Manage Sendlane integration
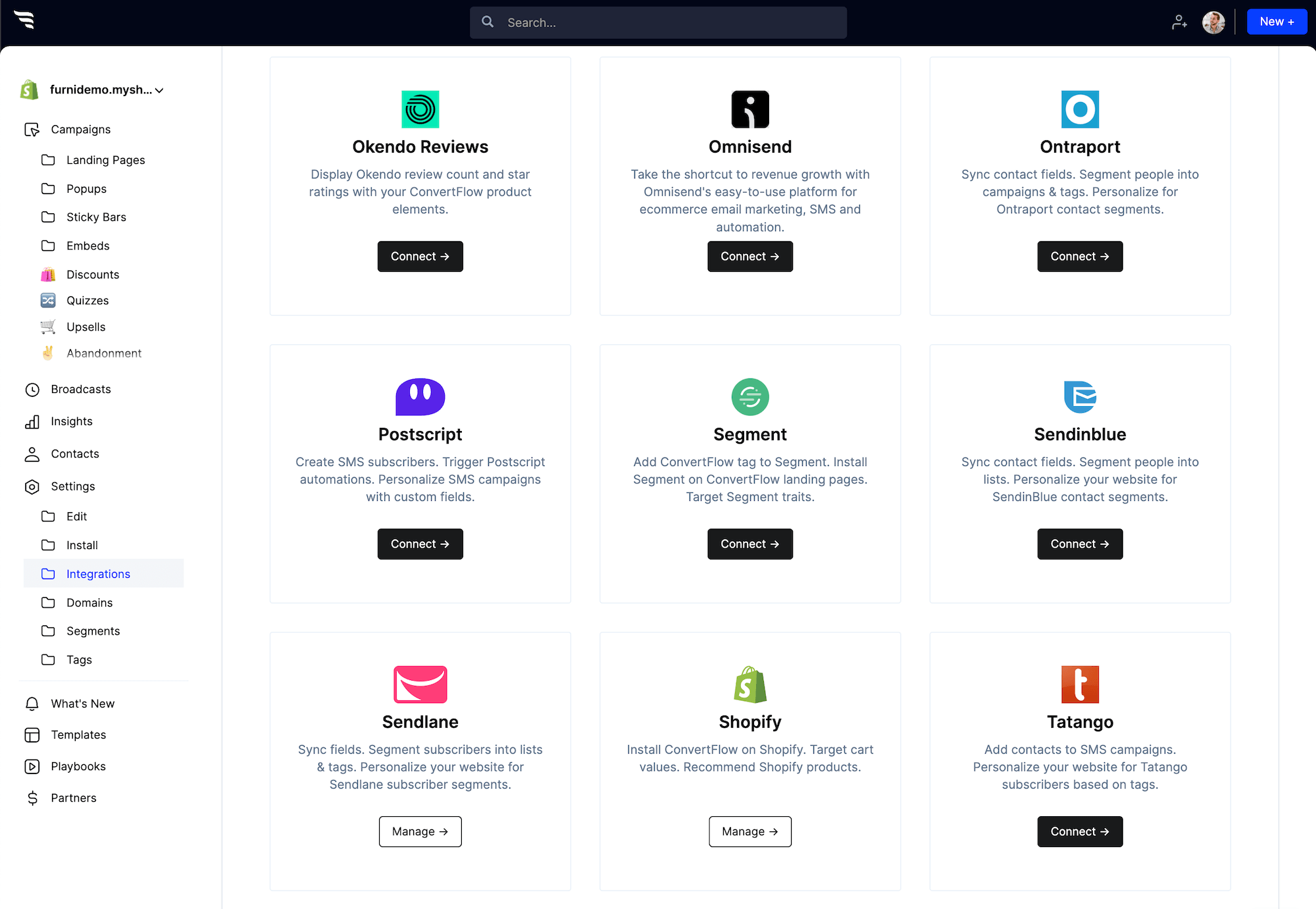This screenshot has width=1316, height=909. [x=420, y=832]
